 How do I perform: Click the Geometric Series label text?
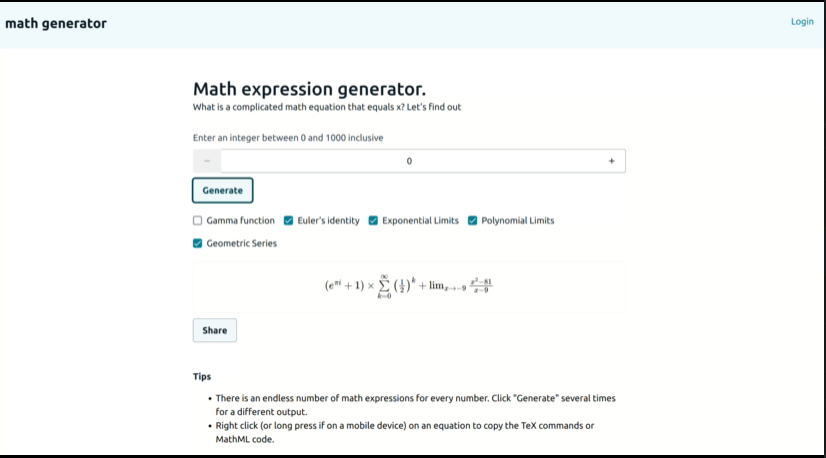coord(241,243)
